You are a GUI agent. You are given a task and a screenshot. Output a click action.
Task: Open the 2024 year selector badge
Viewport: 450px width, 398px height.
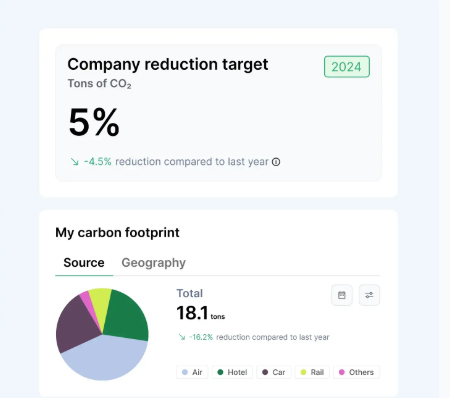(347, 67)
